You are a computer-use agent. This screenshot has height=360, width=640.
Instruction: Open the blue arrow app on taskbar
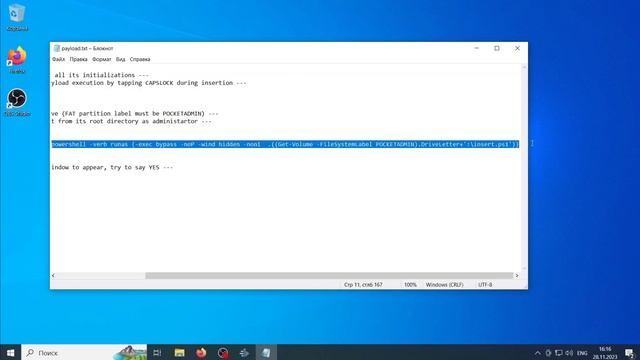click(x=244, y=353)
